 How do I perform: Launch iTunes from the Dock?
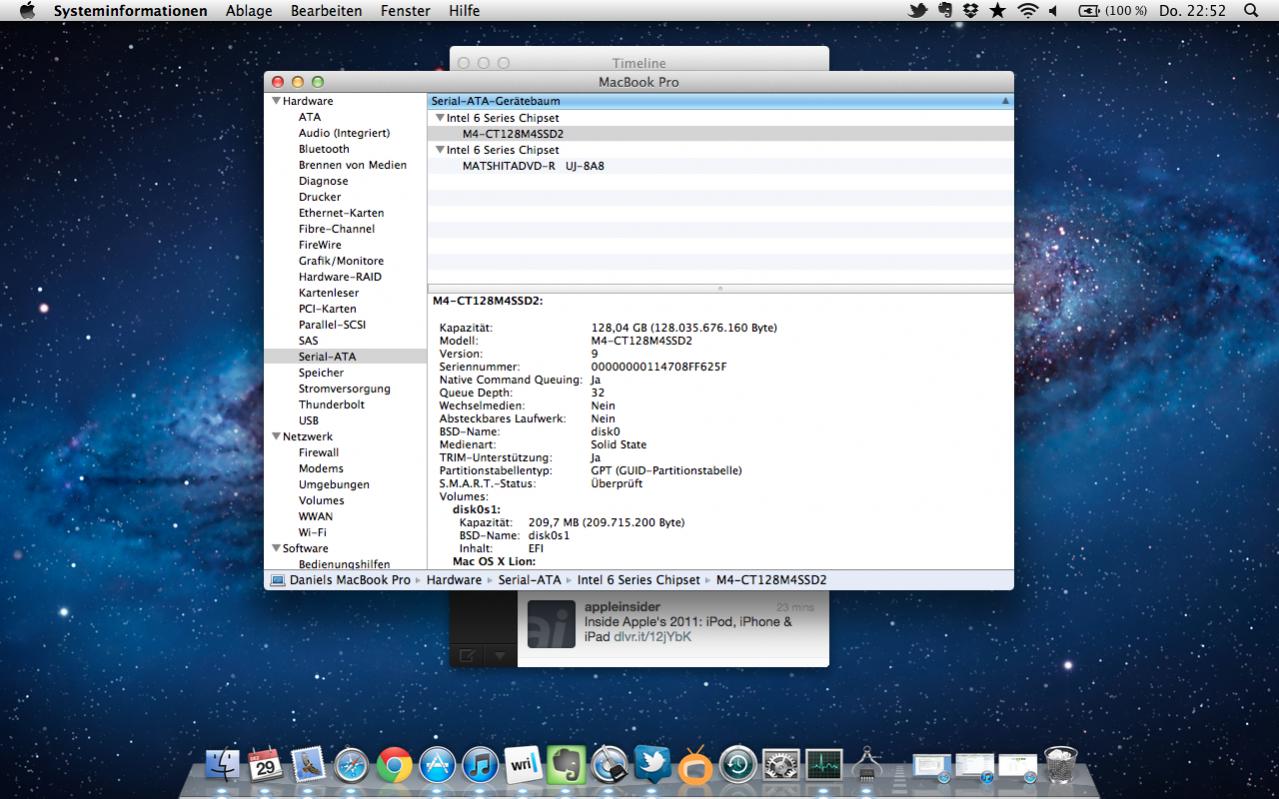pos(481,766)
